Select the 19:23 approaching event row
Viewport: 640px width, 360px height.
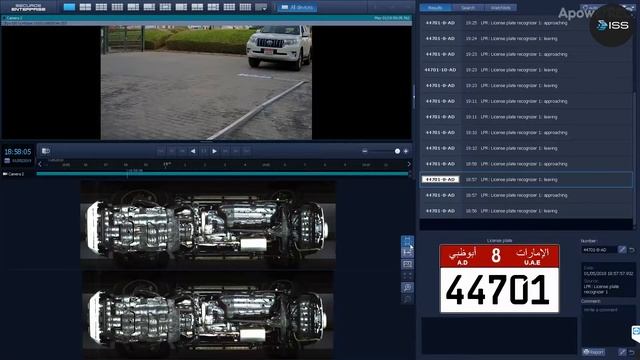(526, 54)
